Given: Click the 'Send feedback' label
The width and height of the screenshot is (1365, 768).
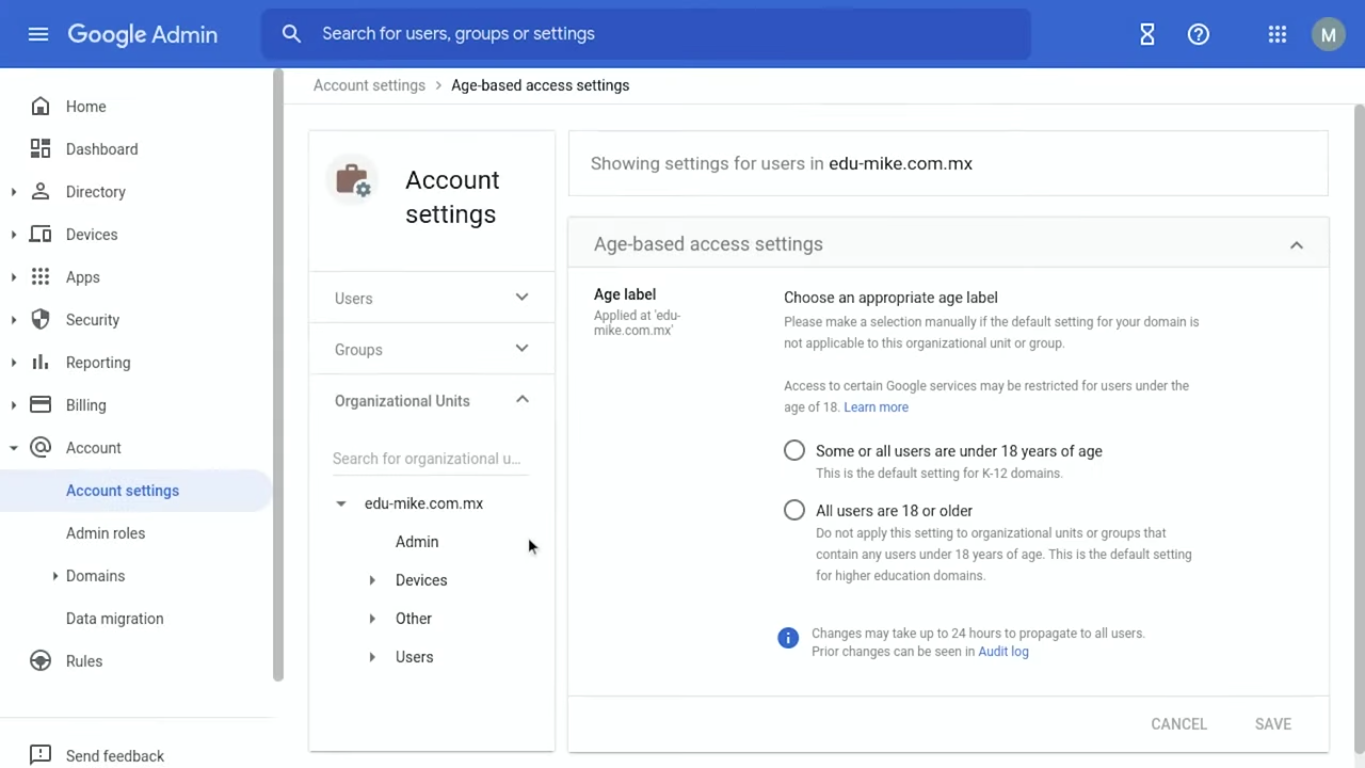Looking at the screenshot, I should pos(115,756).
